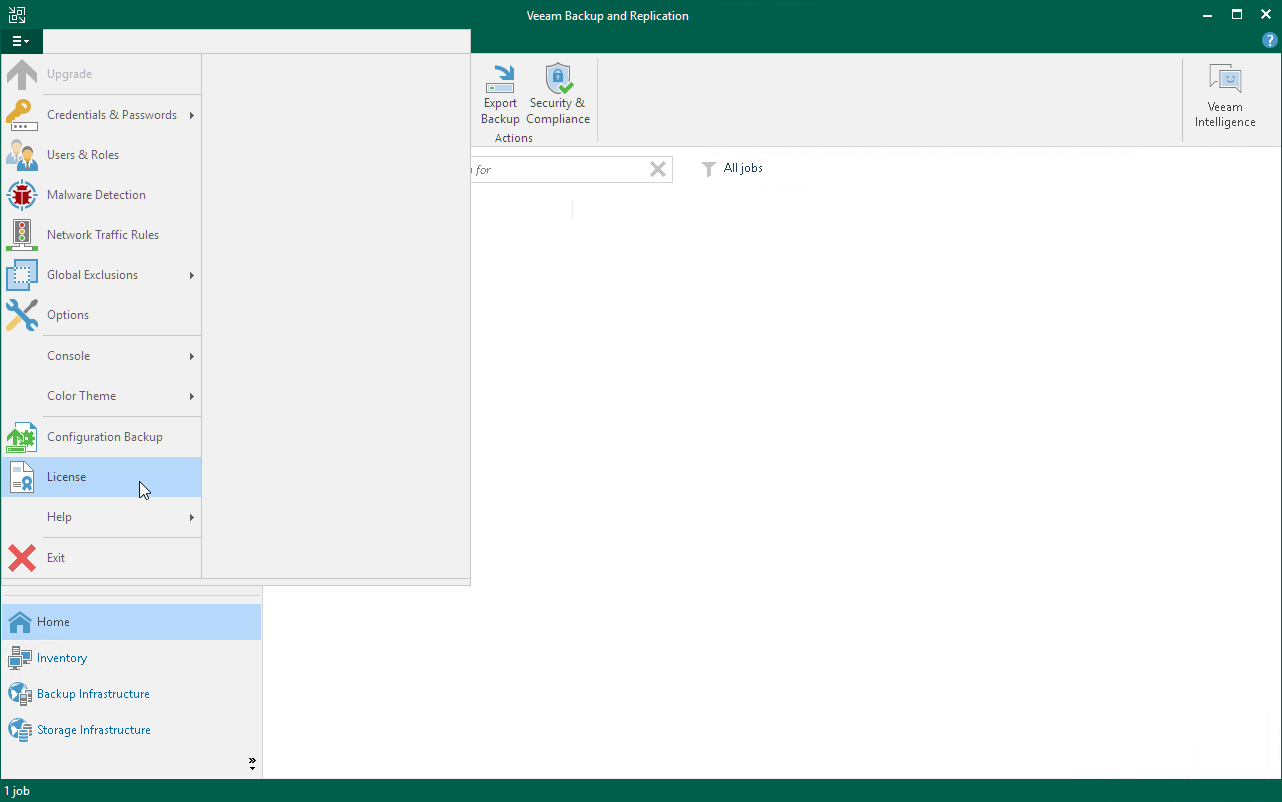The image size is (1282, 802).
Task: Clear the search field with X
Action: coord(658,169)
